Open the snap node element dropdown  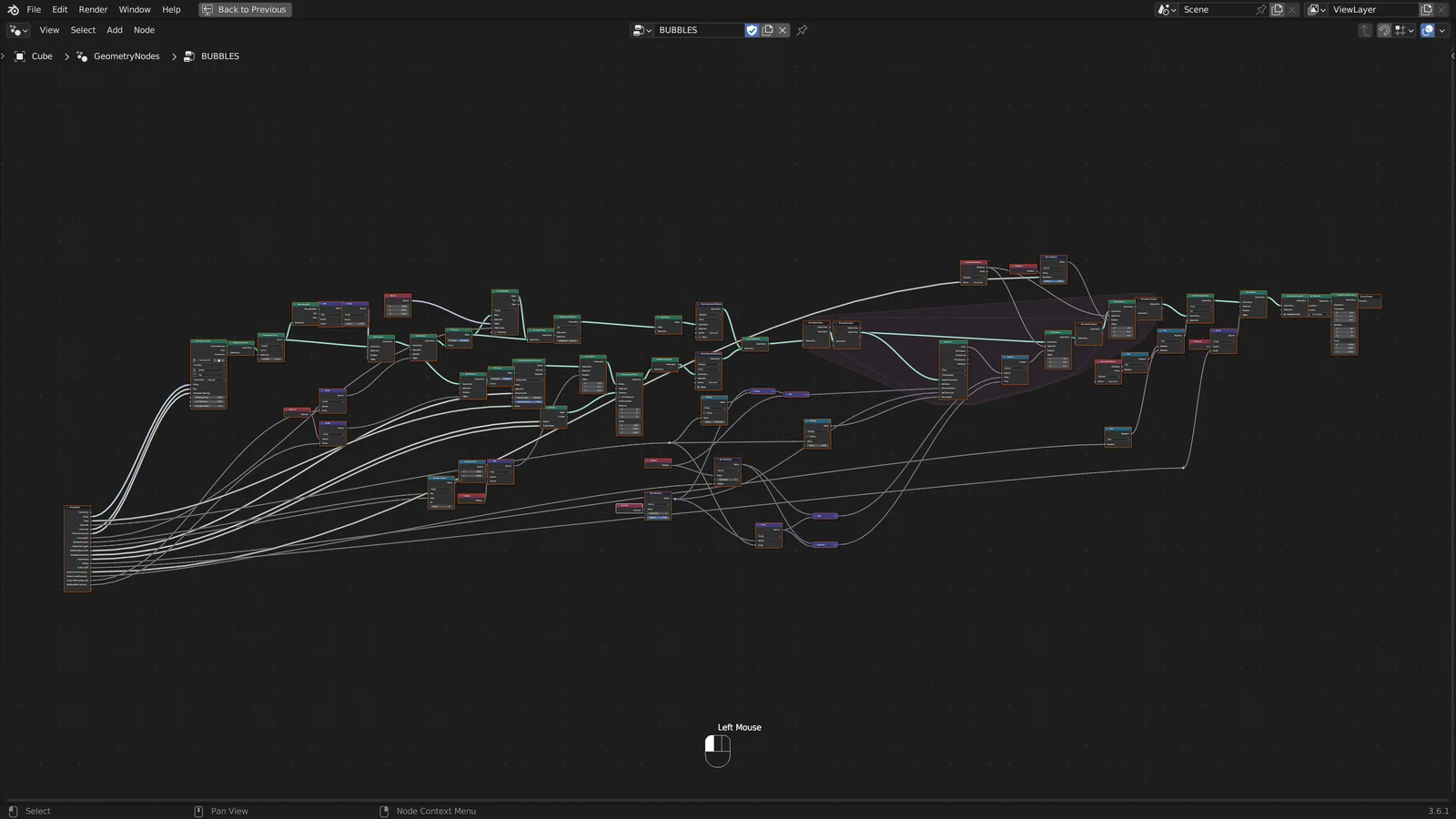pyautogui.click(x=1405, y=30)
